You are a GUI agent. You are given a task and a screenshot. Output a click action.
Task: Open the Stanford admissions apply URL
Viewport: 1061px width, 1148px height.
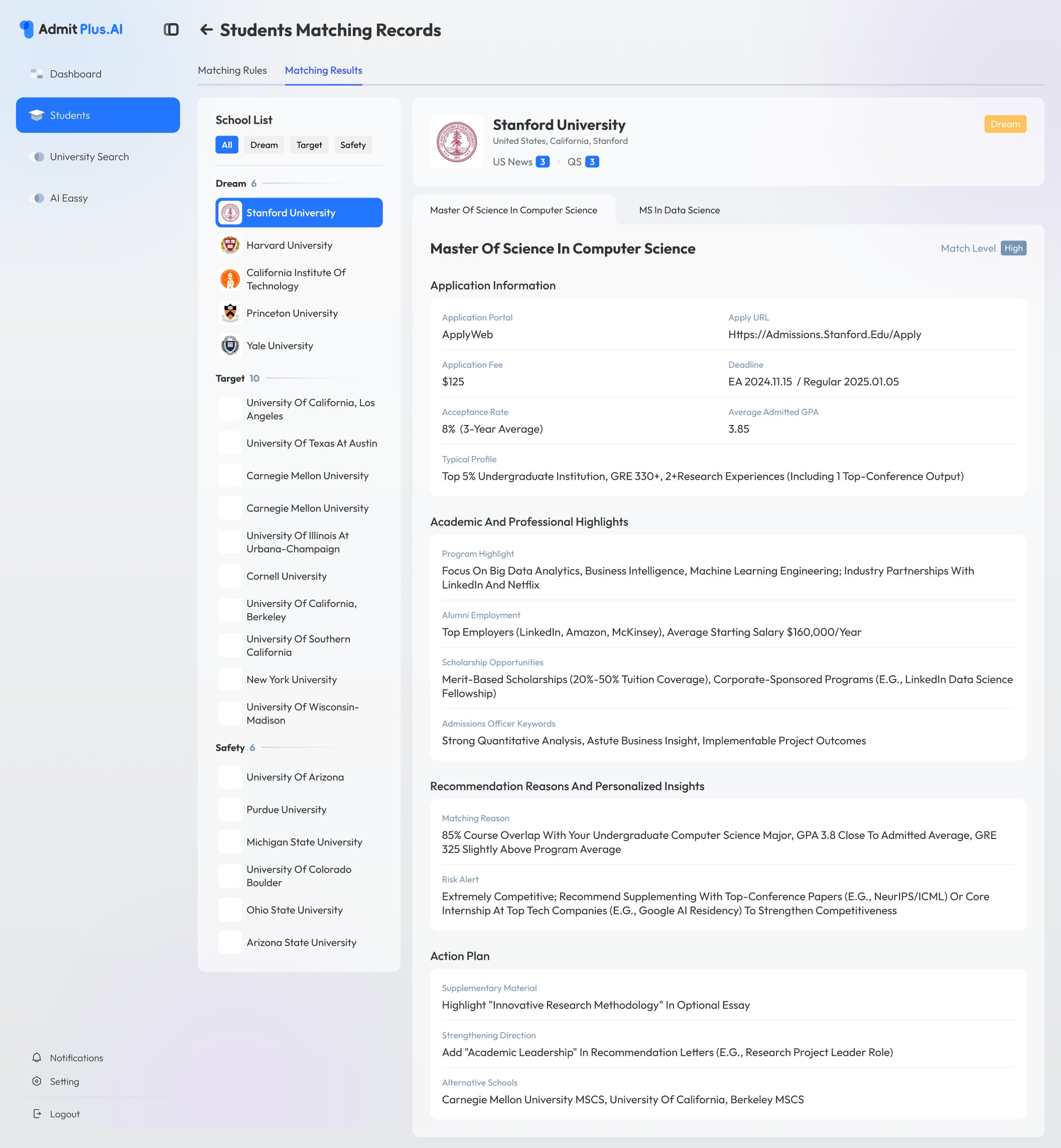click(x=824, y=335)
